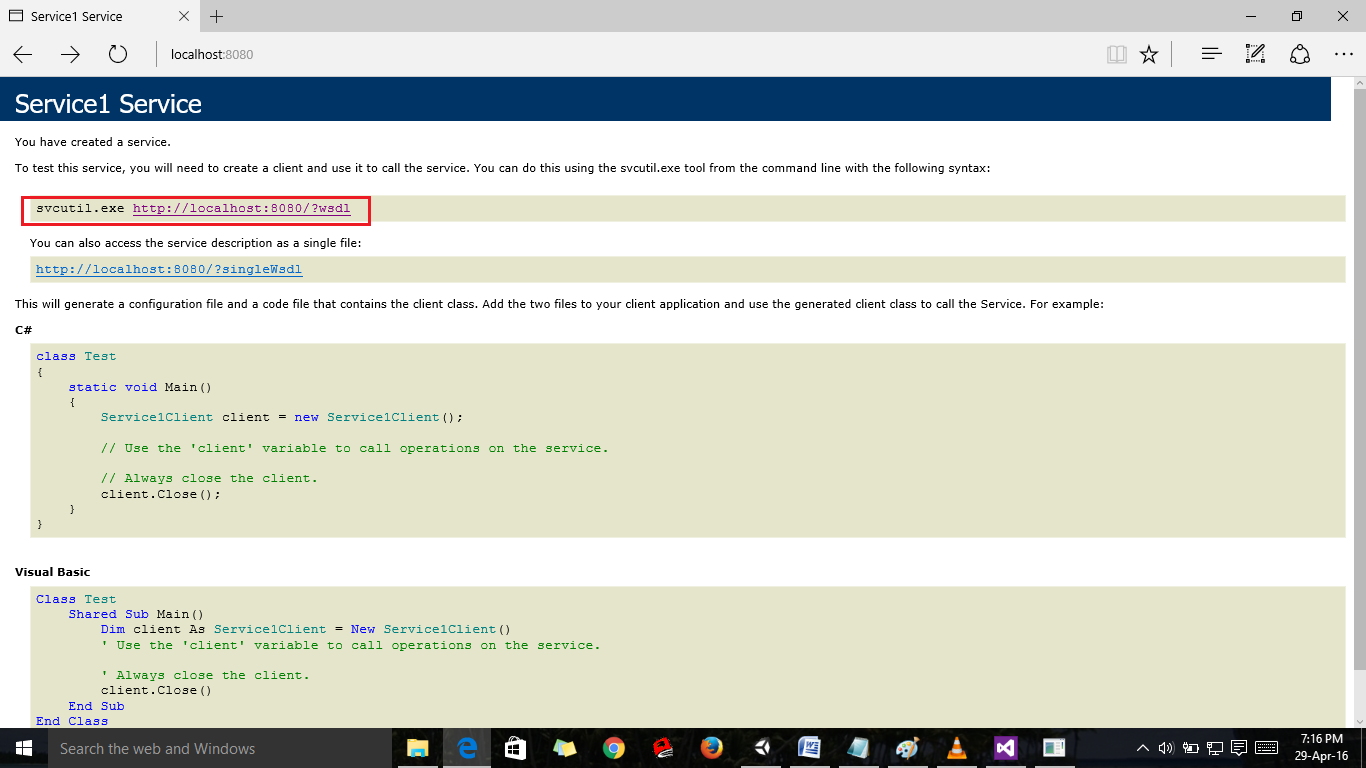Click the 'You have created a service.' text
1366x768 pixels.
(x=93, y=142)
